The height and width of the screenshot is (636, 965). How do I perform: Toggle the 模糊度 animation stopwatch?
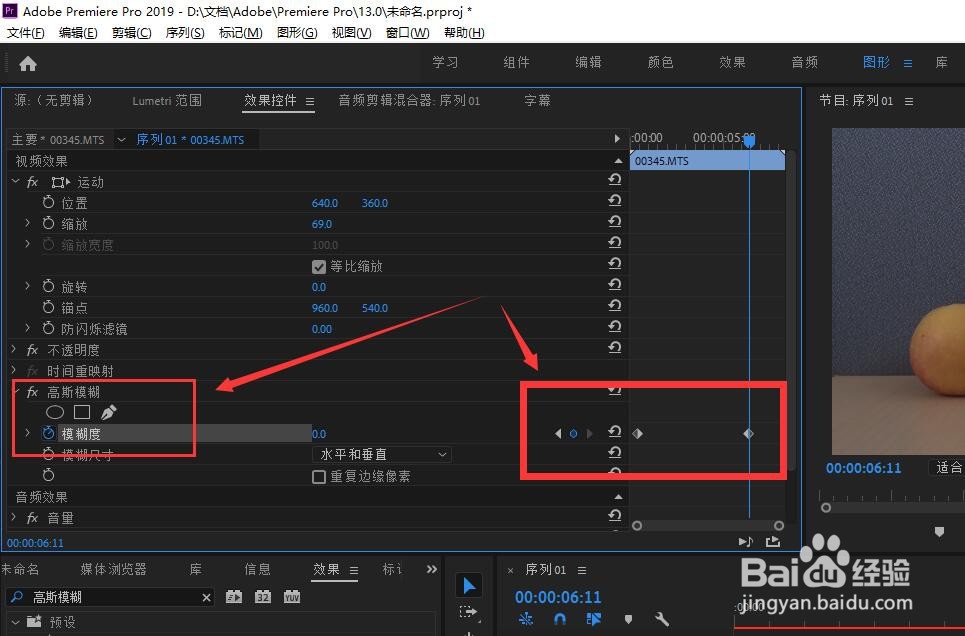coord(48,433)
